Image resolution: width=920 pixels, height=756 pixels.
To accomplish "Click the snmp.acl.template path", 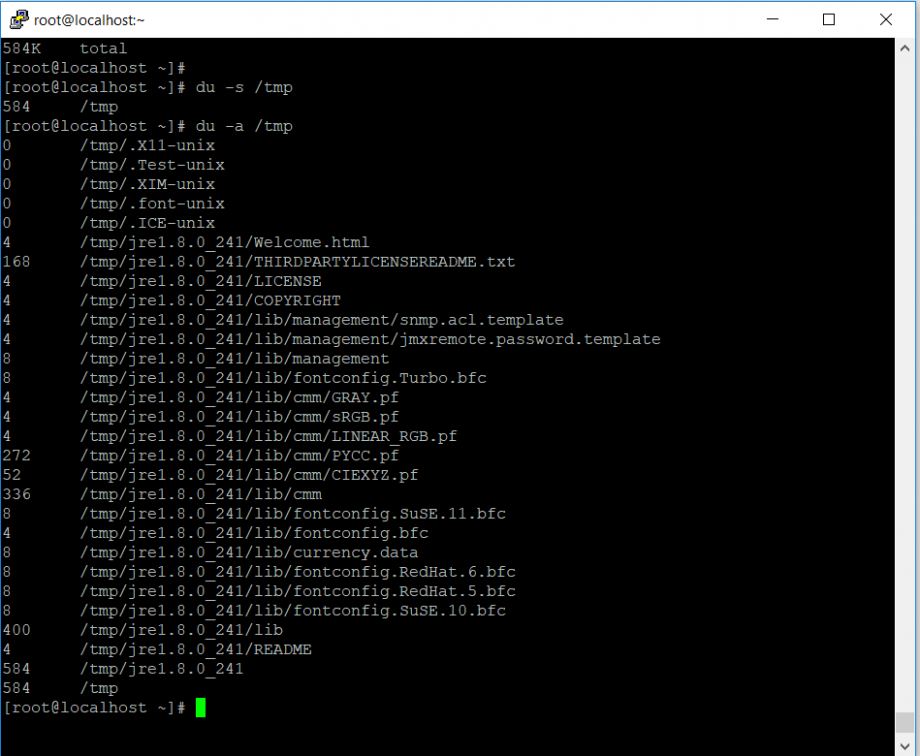I will pos(322,320).
